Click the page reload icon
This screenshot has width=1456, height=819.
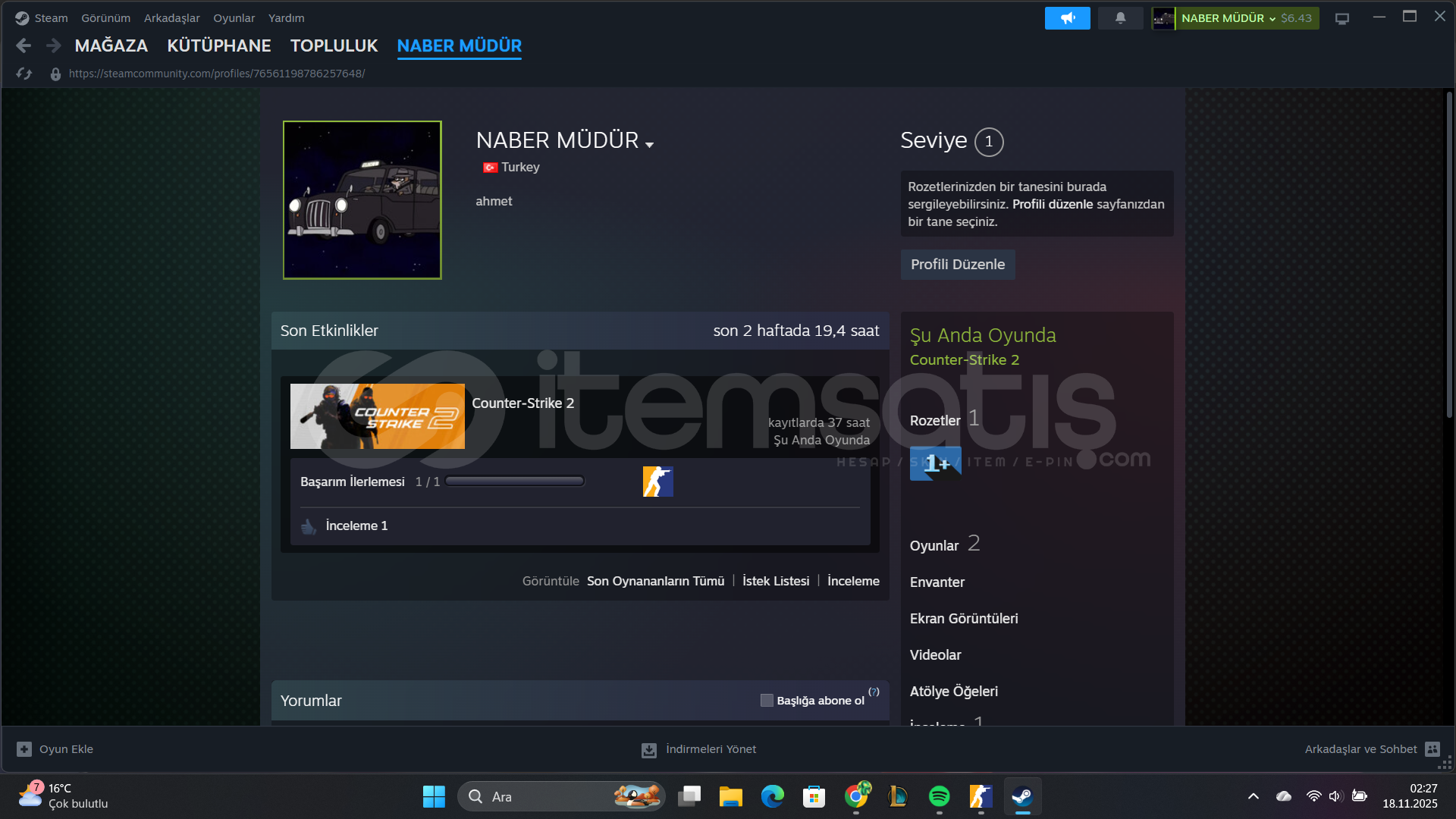coord(24,74)
